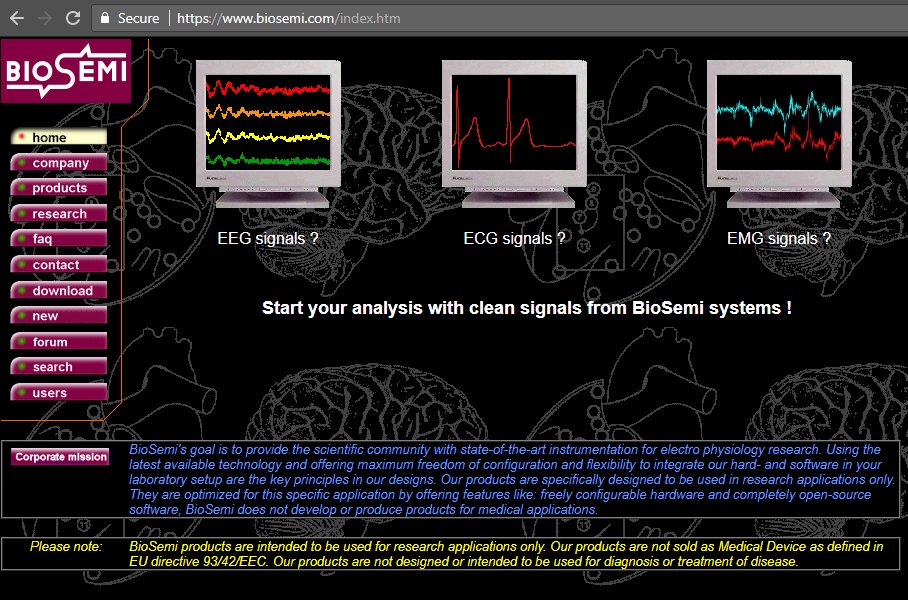The image size is (908, 600).
Task: Click the 'EEG signals ?' caption
Action: click(268, 239)
